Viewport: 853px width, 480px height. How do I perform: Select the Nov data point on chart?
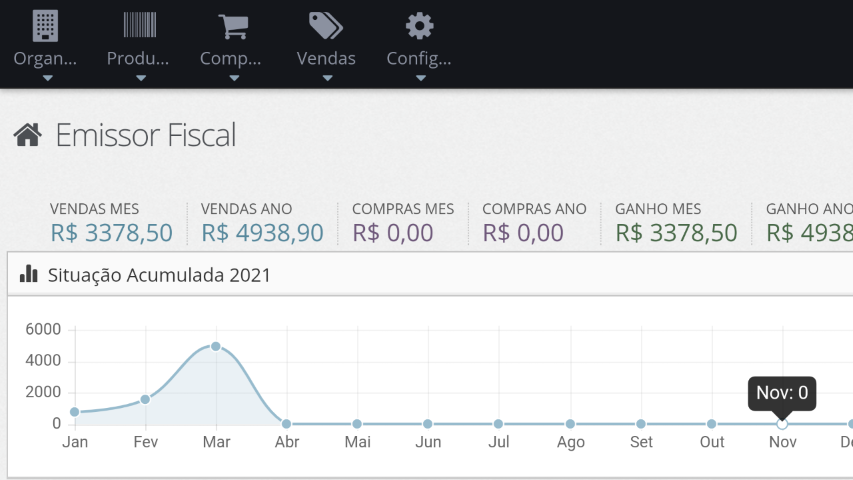tap(782, 424)
